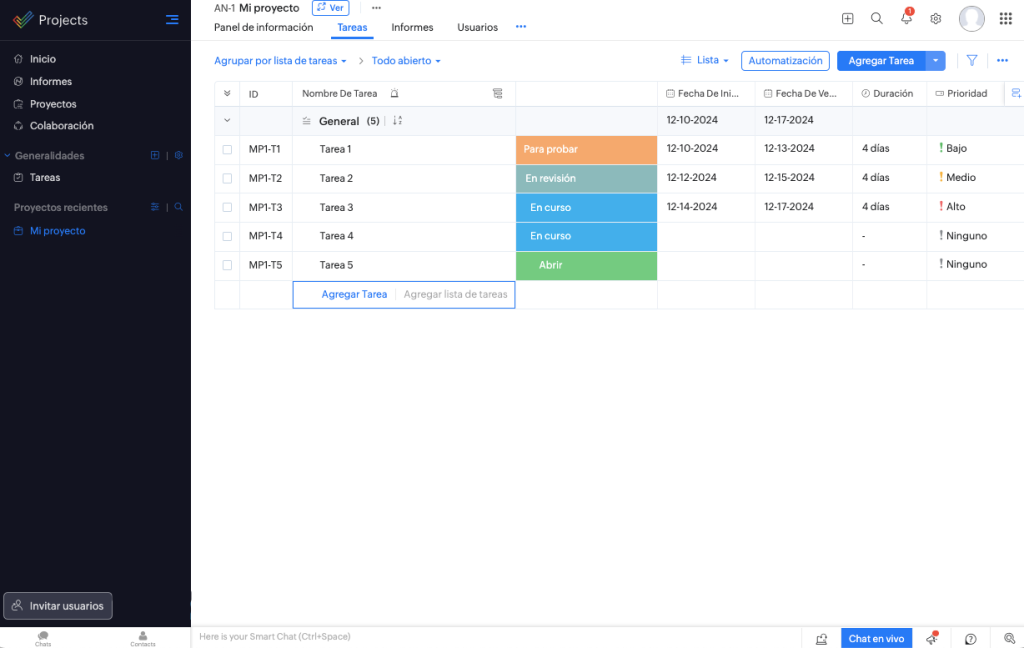The image size is (1024, 648).
Task: Click the orange Para probar status chip
Action: [x=586, y=150]
